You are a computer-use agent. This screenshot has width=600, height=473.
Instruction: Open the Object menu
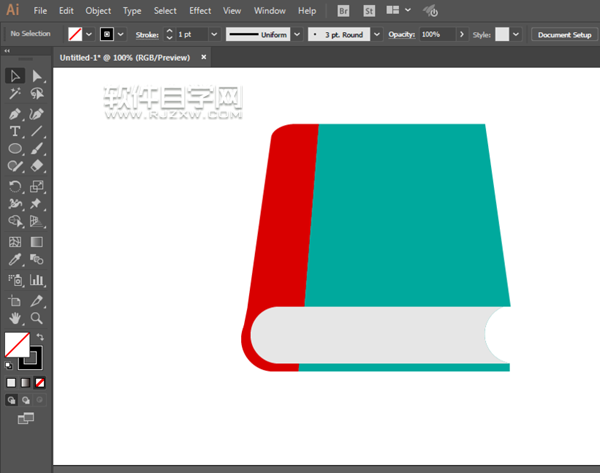point(98,10)
